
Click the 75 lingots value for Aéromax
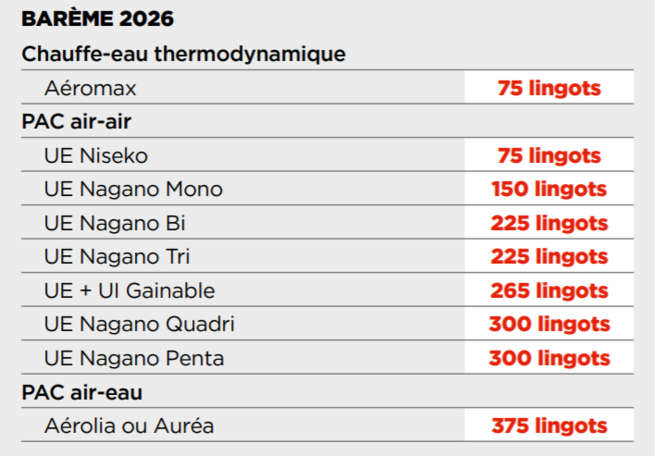point(549,88)
